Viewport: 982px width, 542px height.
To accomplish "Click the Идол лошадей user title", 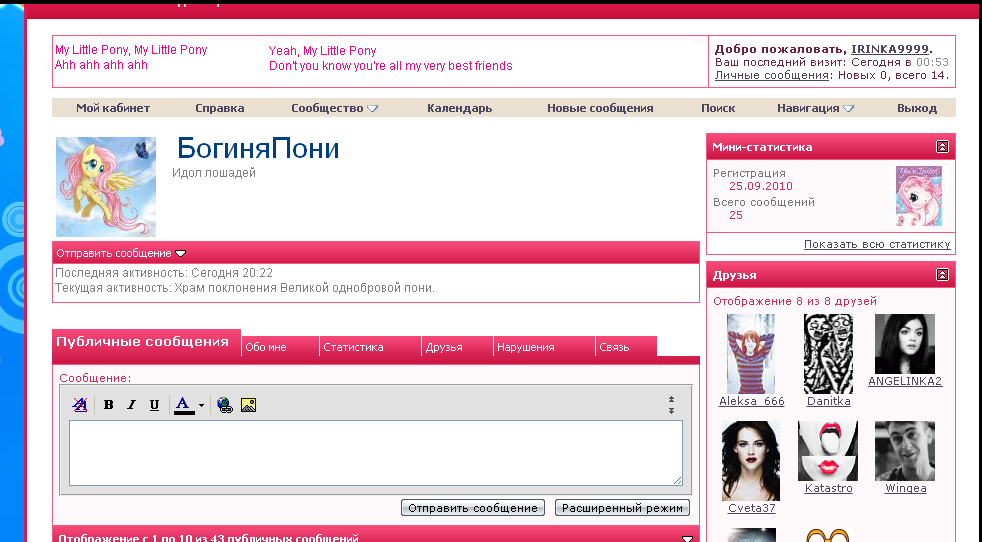I will pos(214,173).
